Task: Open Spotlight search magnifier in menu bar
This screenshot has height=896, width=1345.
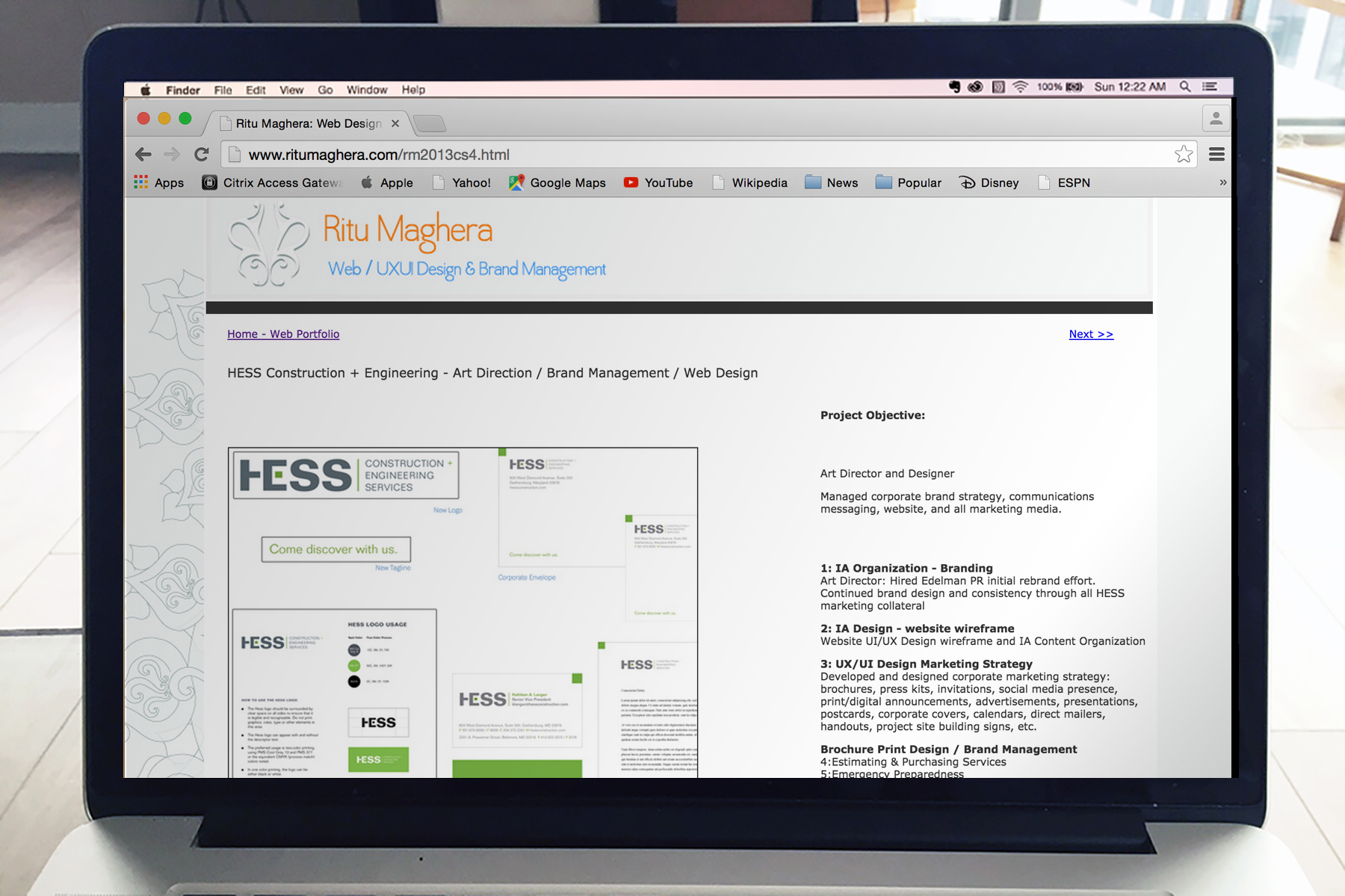Action: tap(1185, 87)
